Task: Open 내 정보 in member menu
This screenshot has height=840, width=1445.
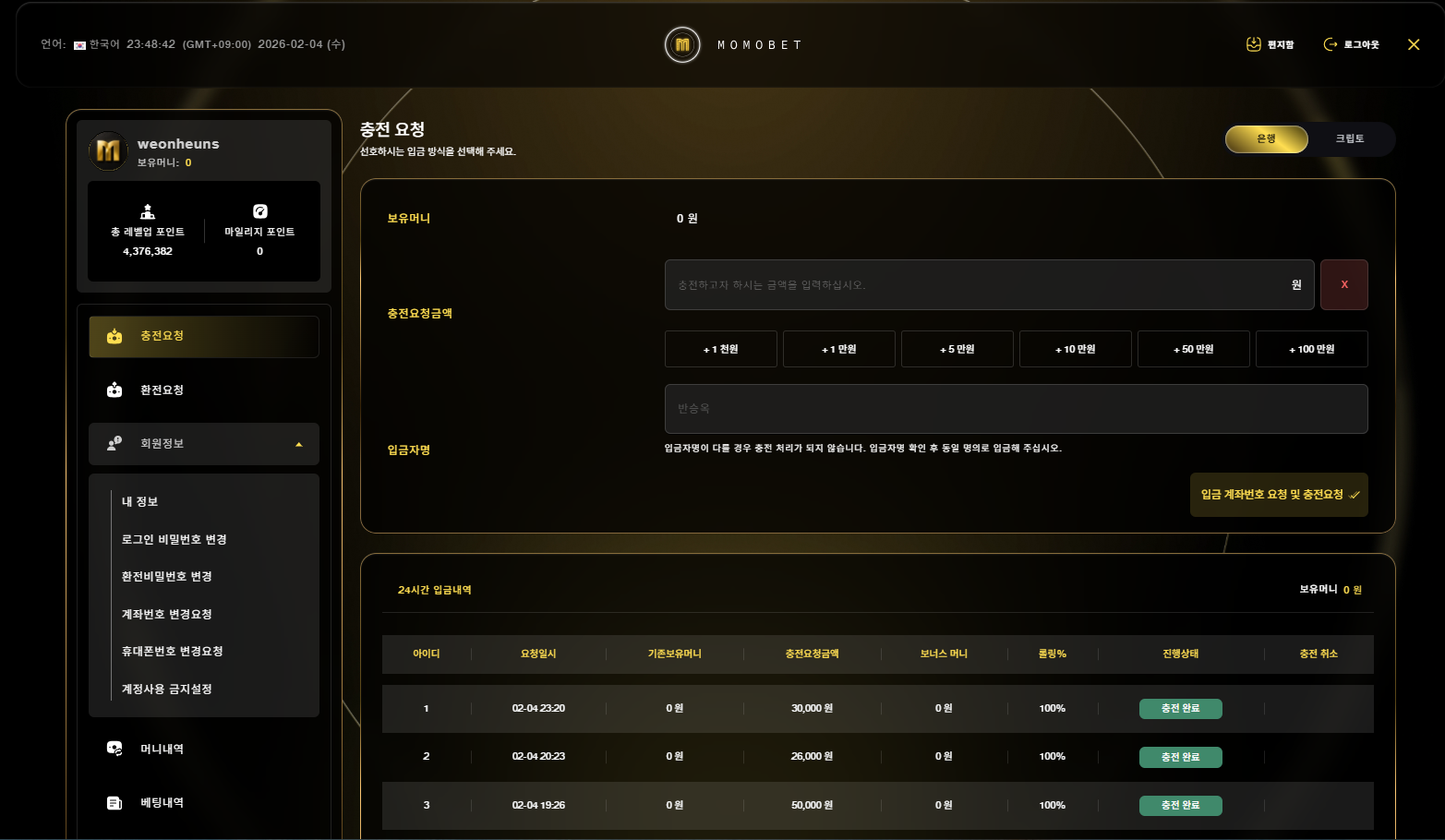Action: 140,502
